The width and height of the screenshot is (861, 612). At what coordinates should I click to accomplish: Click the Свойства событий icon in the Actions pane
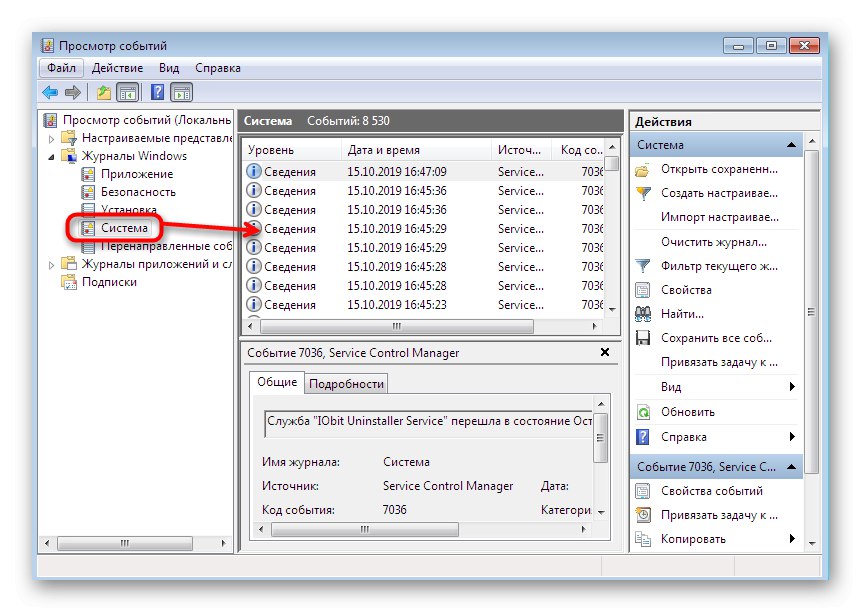(x=643, y=491)
